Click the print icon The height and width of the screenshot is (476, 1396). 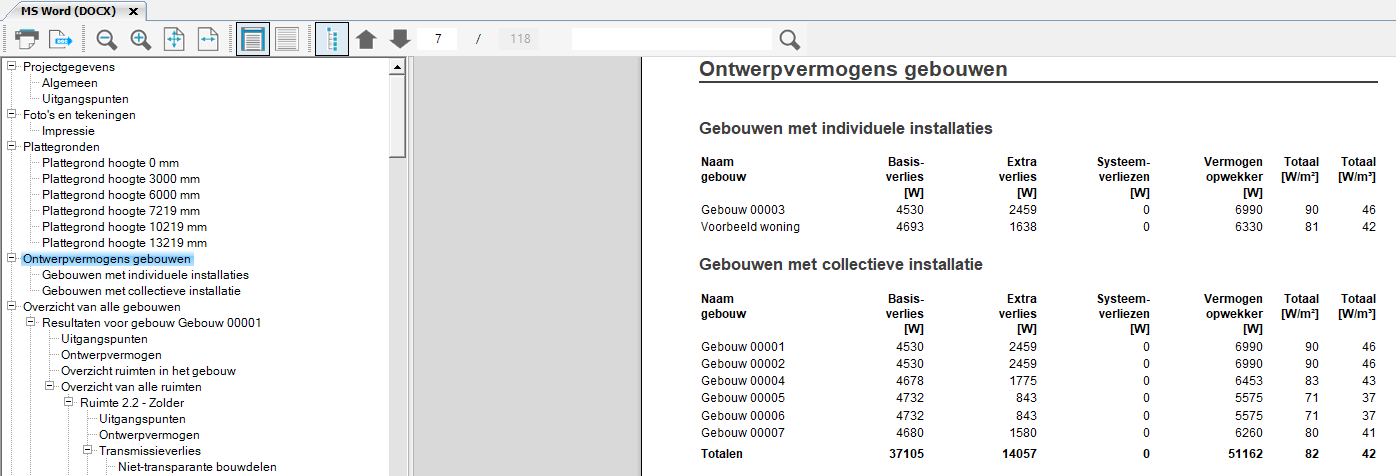[x=26, y=40]
